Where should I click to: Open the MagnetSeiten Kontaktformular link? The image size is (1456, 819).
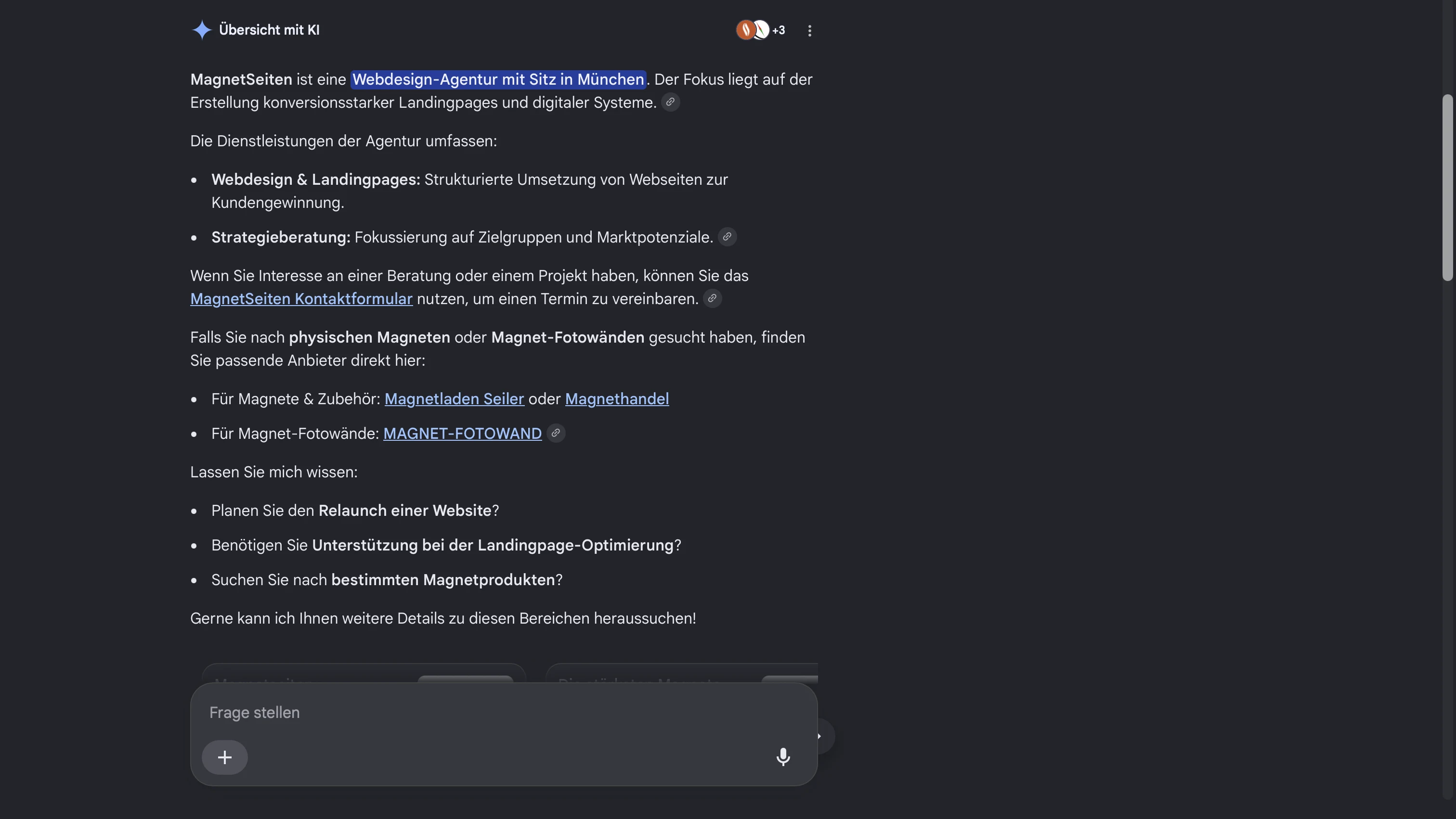coord(301,299)
